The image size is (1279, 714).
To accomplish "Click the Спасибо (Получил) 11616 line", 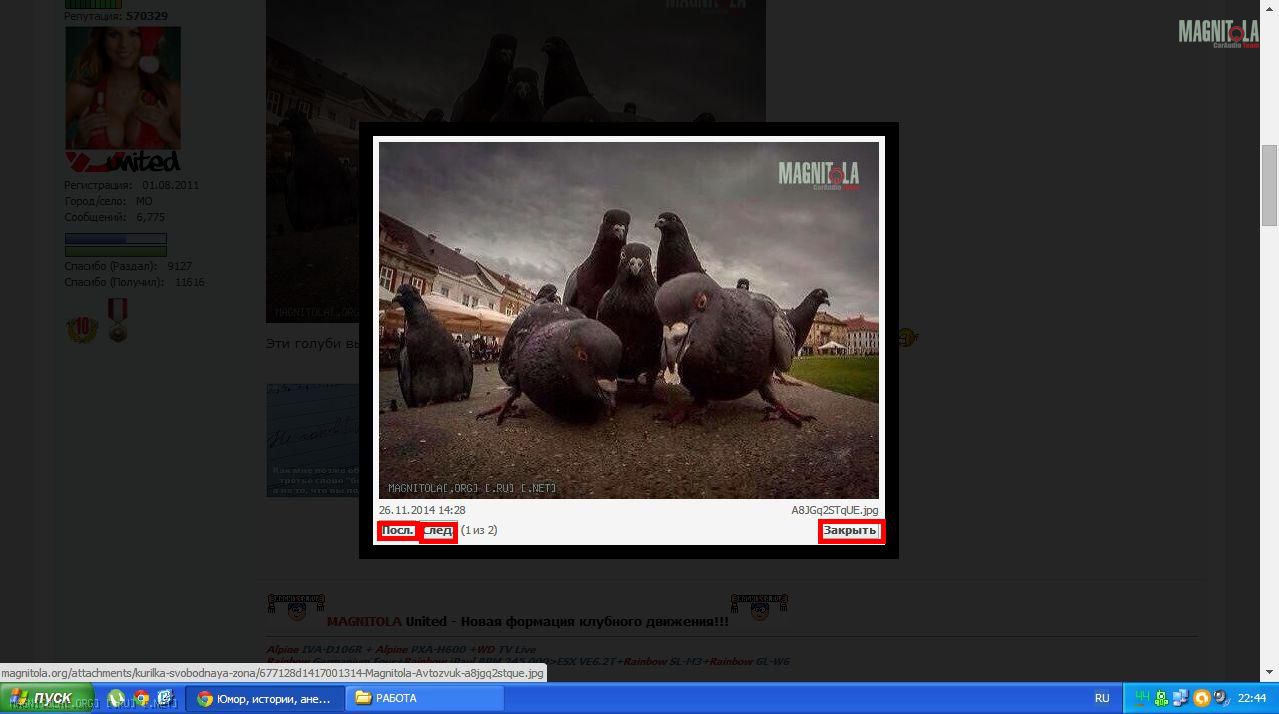I will pos(134,283).
